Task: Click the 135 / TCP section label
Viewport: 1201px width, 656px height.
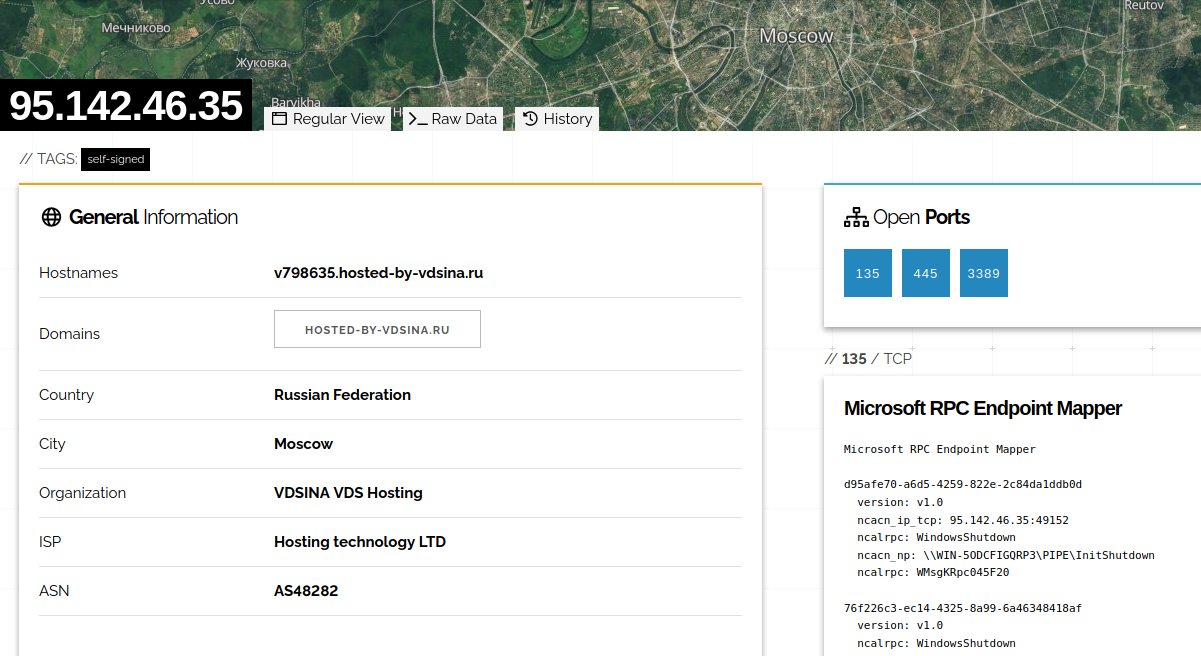Action: point(868,358)
